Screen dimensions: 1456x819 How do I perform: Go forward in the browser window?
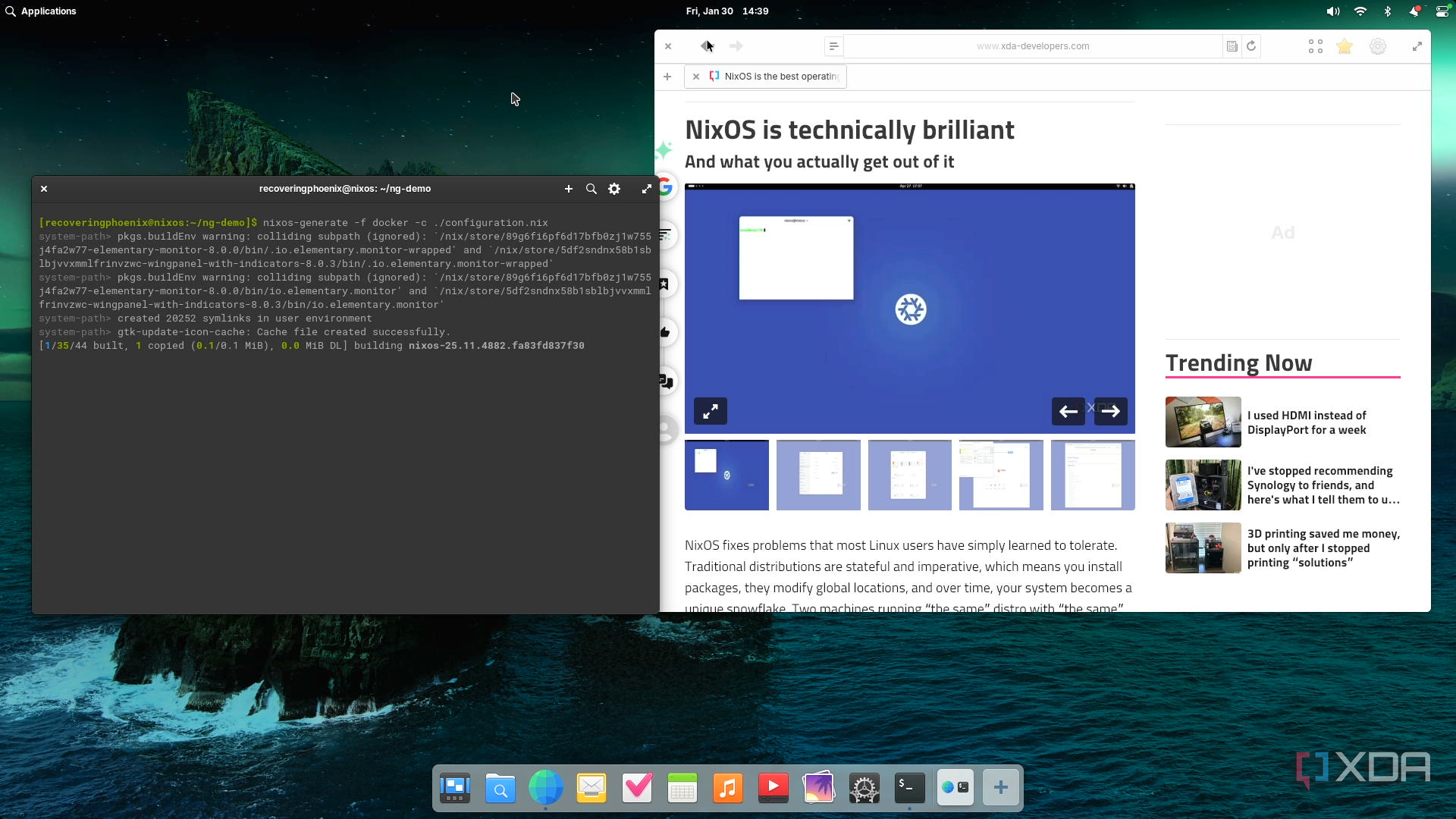pyautogui.click(x=736, y=46)
